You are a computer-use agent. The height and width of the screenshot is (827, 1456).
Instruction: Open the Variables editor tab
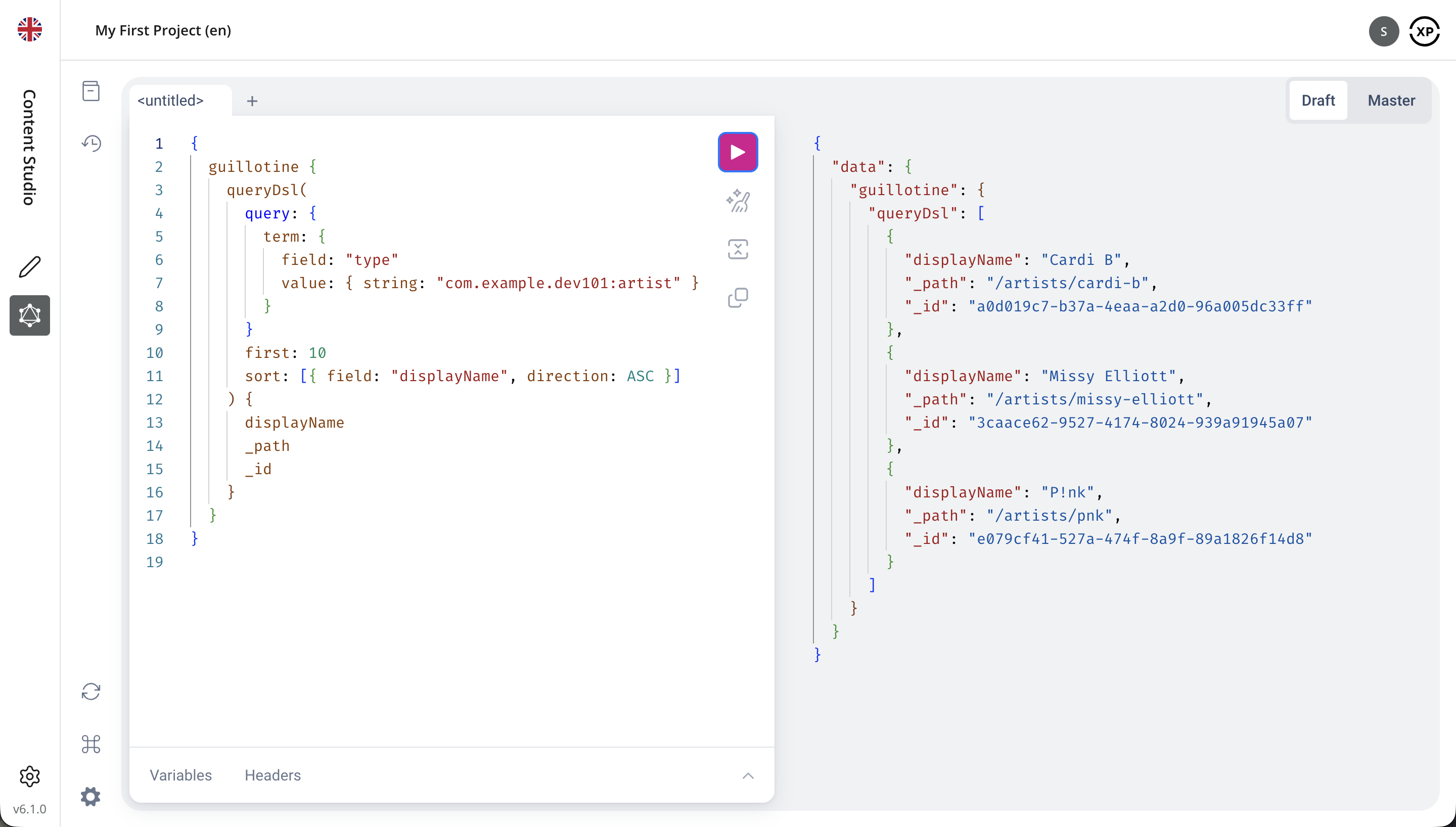click(180, 775)
